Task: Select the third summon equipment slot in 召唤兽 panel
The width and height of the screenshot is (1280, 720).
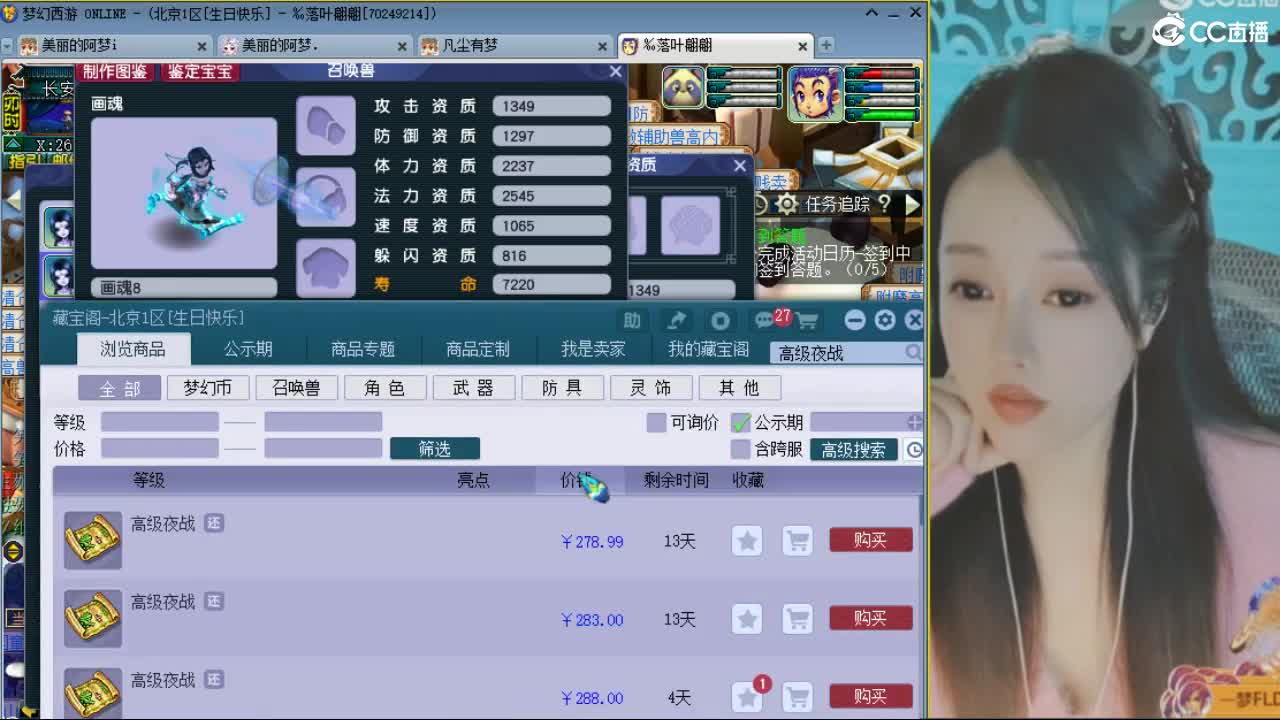Action: tap(326, 267)
